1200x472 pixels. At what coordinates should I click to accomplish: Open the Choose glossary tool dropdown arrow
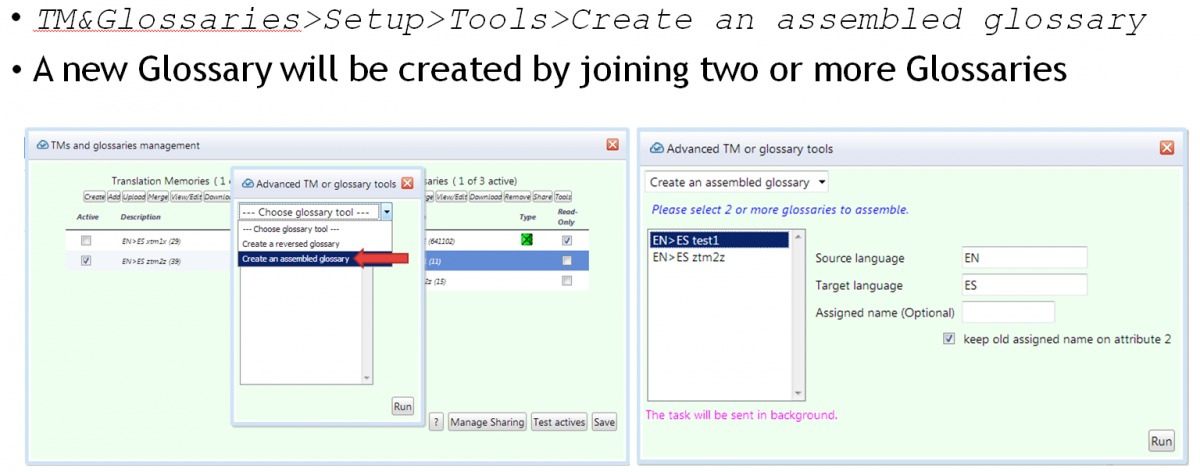tap(386, 212)
